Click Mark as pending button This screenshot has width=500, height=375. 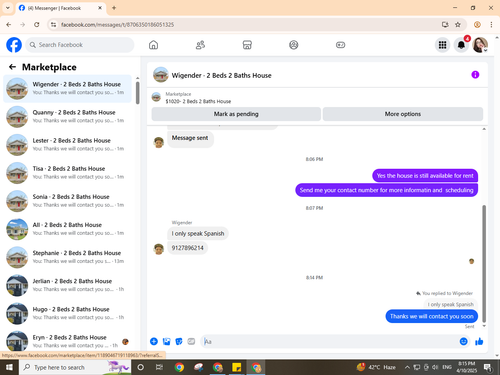236,114
